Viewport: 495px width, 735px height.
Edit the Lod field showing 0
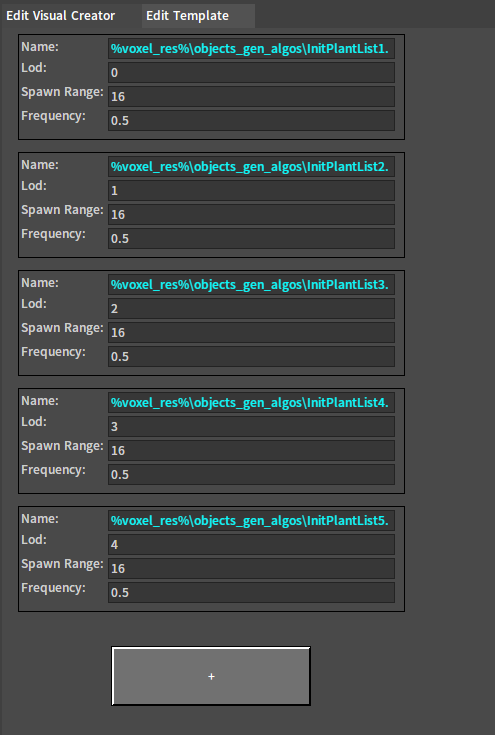click(251, 73)
